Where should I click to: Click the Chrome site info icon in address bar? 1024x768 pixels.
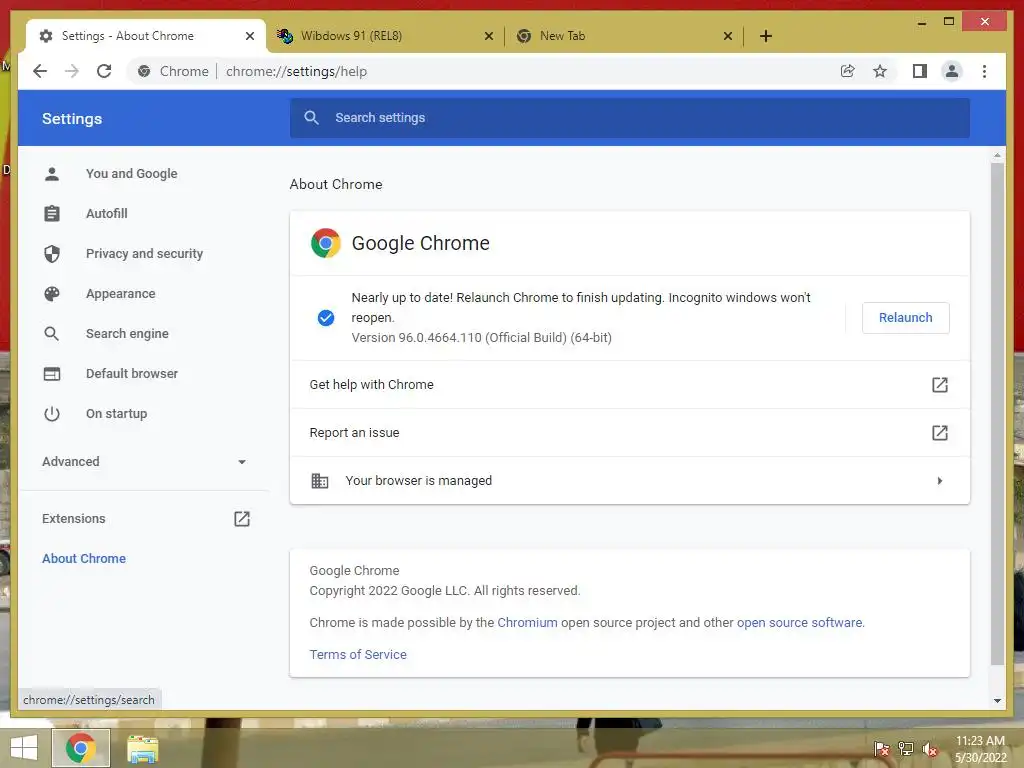144,71
